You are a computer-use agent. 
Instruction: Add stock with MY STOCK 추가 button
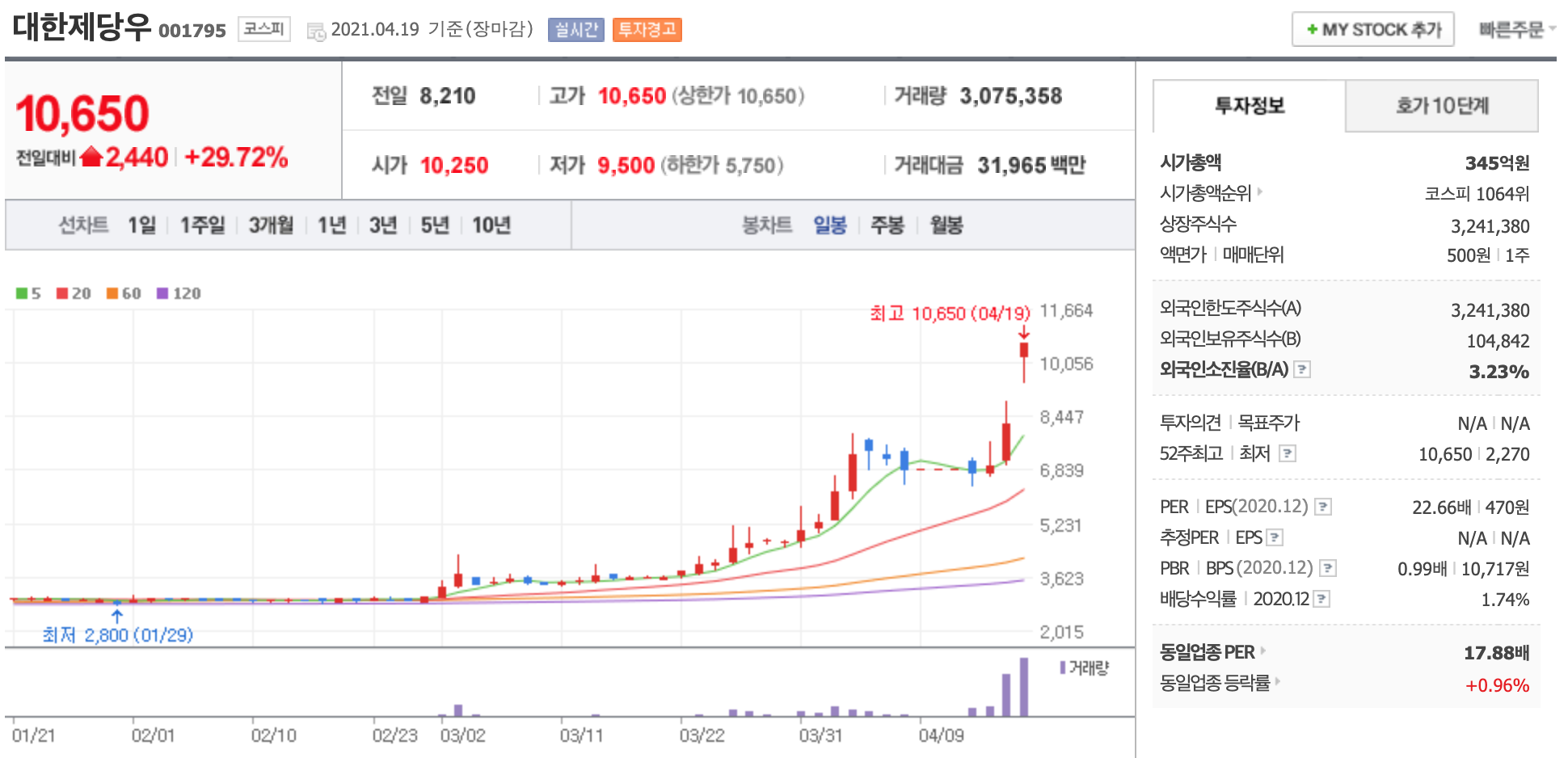pyautogui.click(x=1372, y=30)
